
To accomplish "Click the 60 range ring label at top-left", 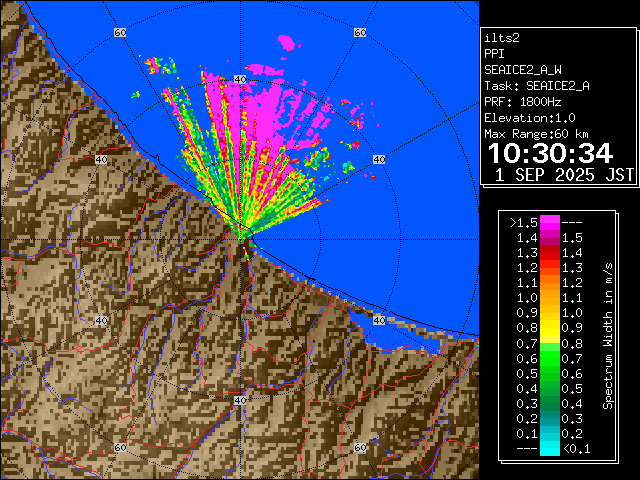I will pos(121,33).
